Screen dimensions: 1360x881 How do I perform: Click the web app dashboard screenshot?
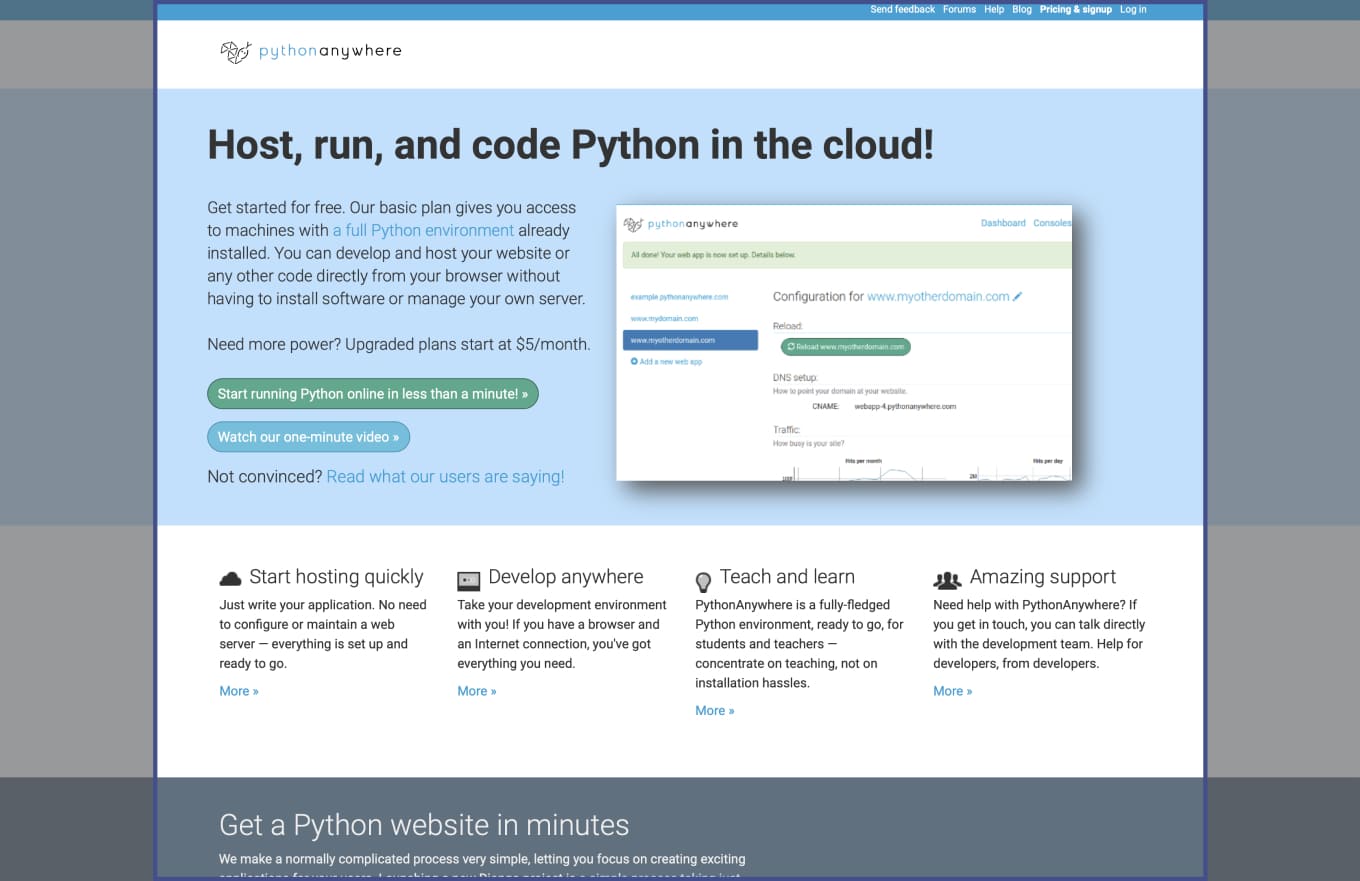point(844,343)
